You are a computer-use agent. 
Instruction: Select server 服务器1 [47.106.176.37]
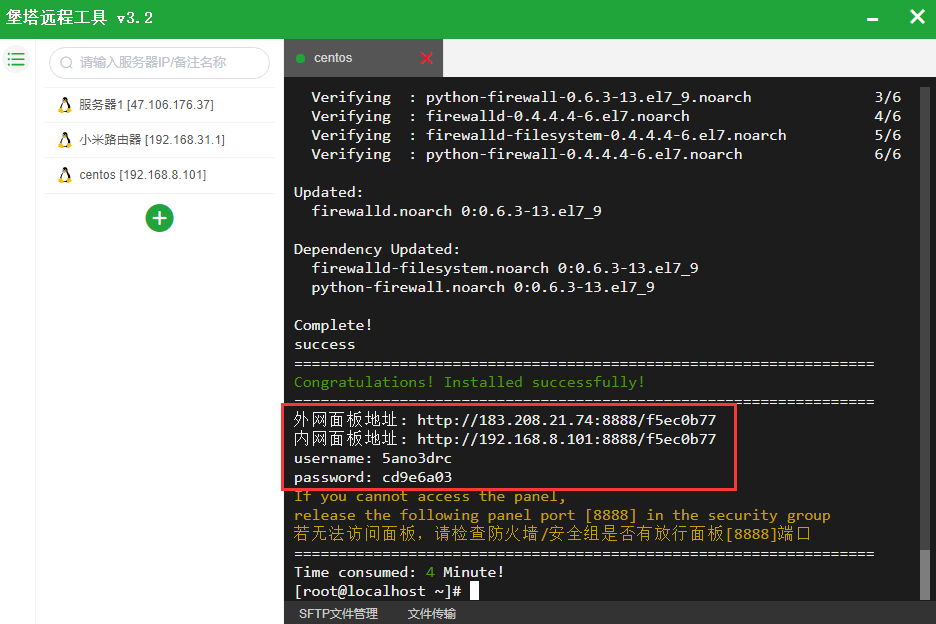click(159, 105)
